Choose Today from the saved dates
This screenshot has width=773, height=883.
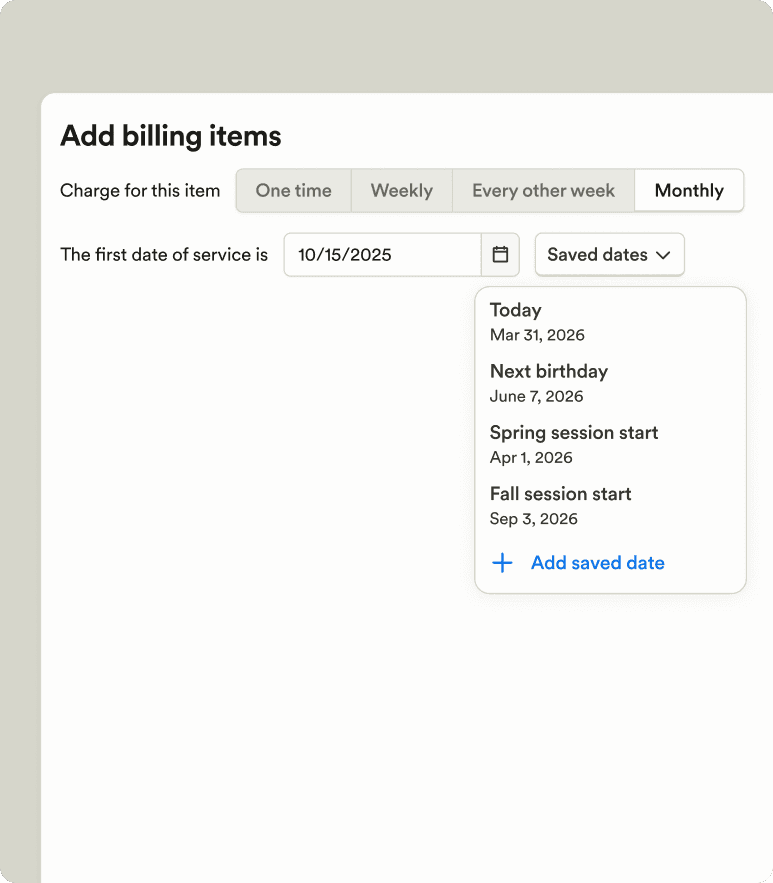[516, 310]
